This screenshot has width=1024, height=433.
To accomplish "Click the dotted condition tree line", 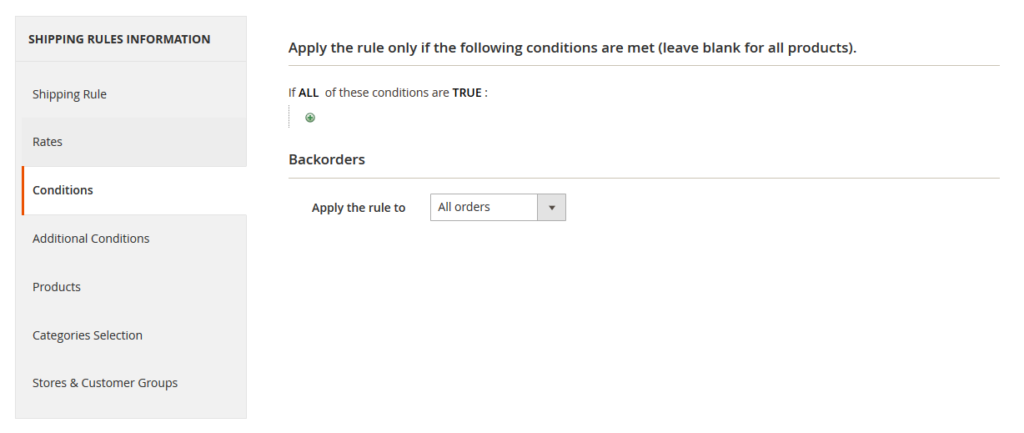I will tap(289, 116).
